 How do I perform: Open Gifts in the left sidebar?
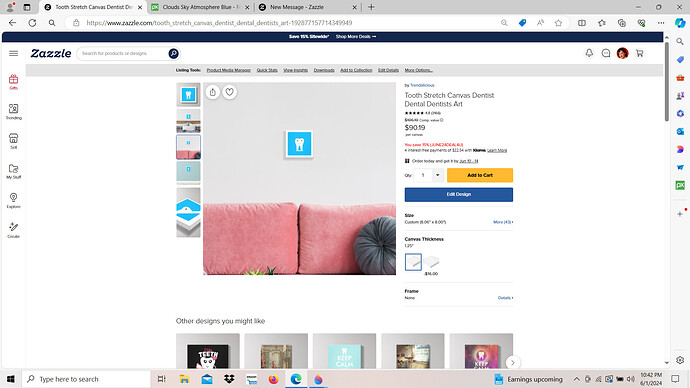[x=13, y=82]
